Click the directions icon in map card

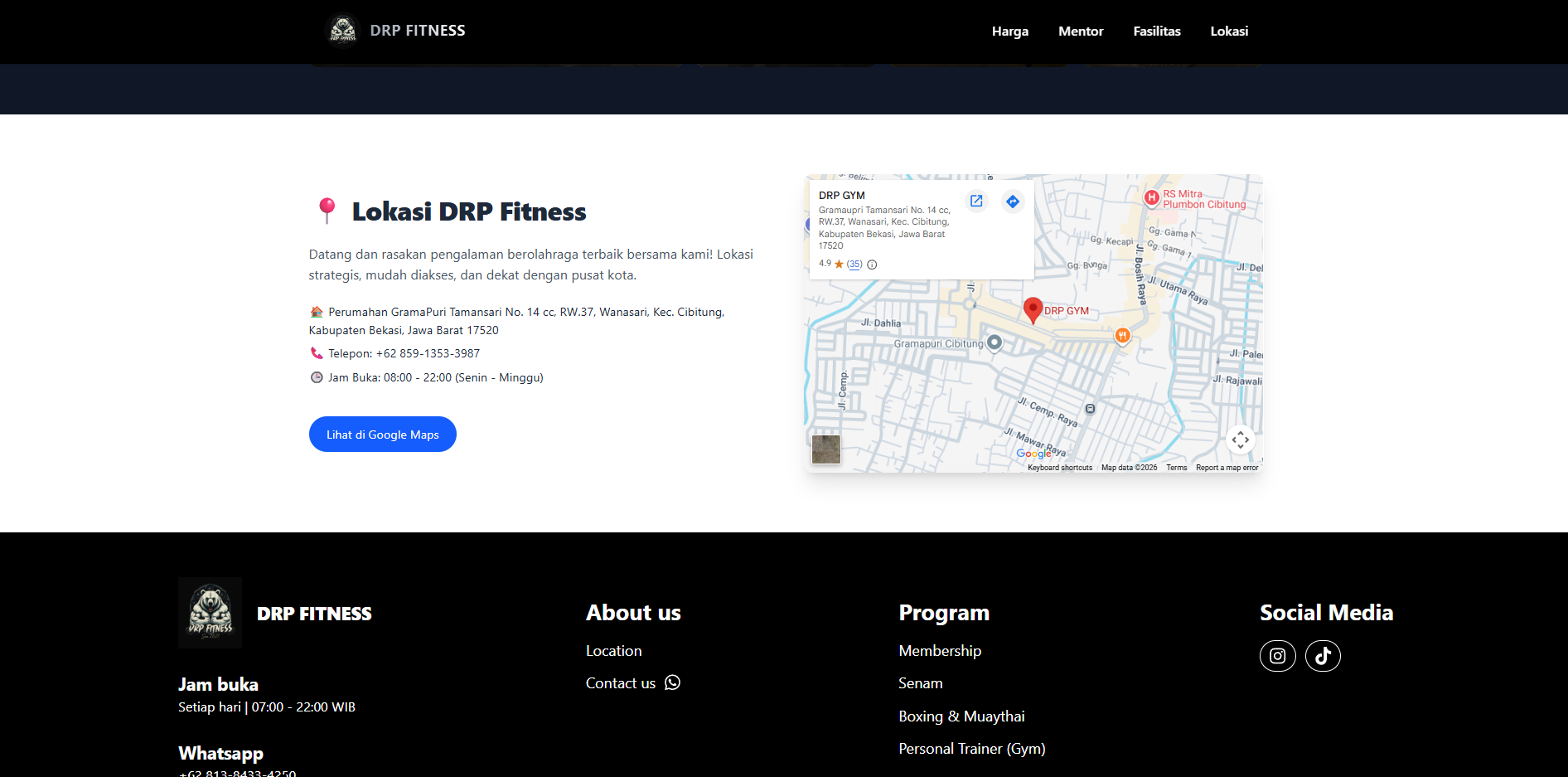point(1013,201)
